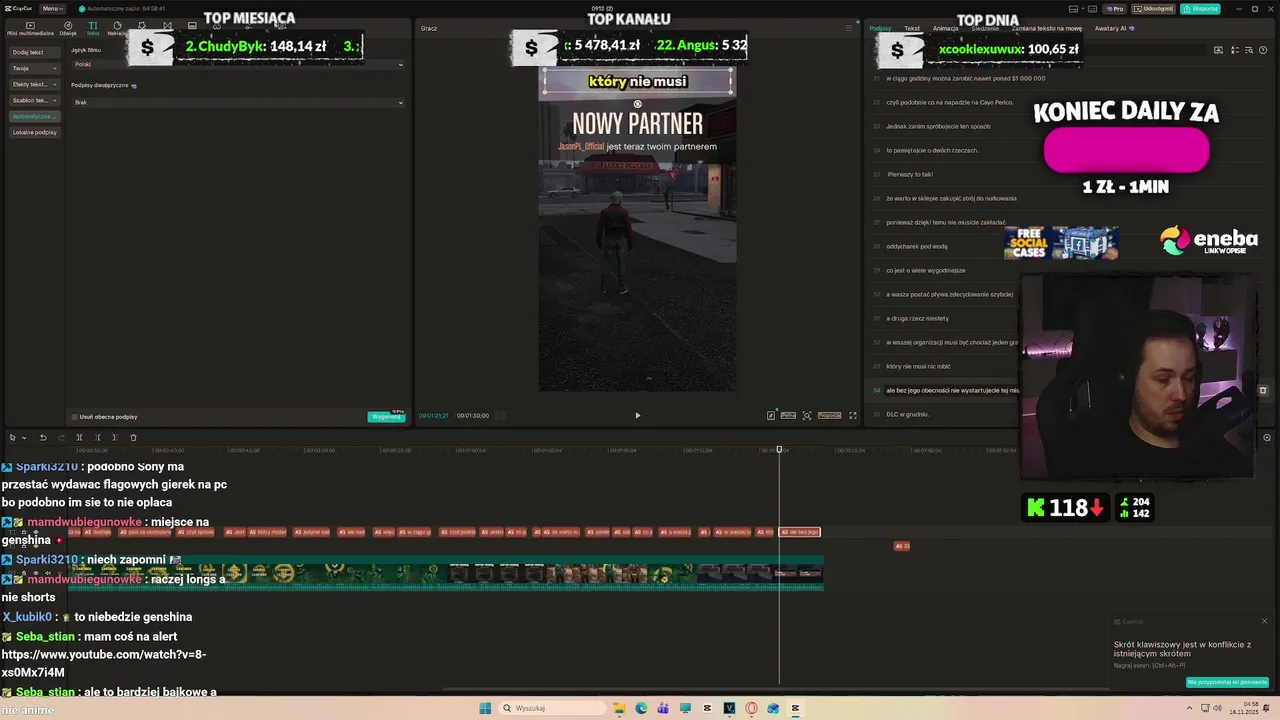Switch to the Tekst inspector tab
1280x720 pixels.
point(912,28)
